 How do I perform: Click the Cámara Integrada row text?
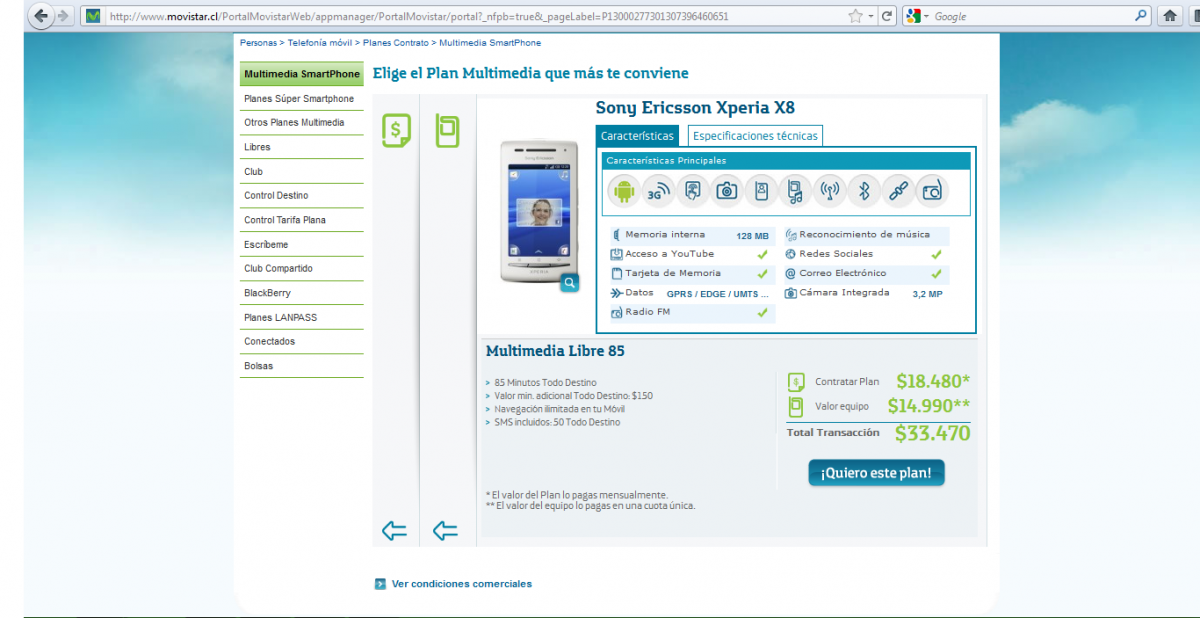[844, 293]
